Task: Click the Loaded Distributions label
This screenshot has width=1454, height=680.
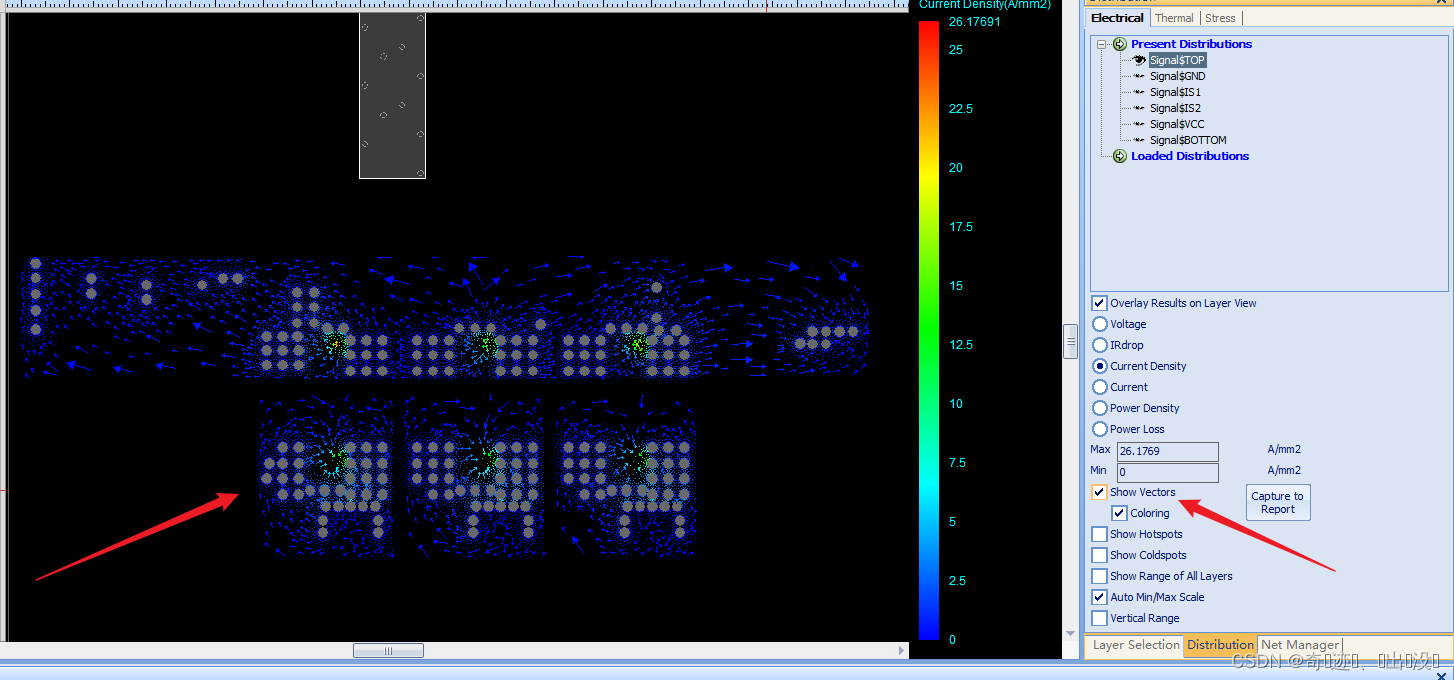Action: (1190, 156)
